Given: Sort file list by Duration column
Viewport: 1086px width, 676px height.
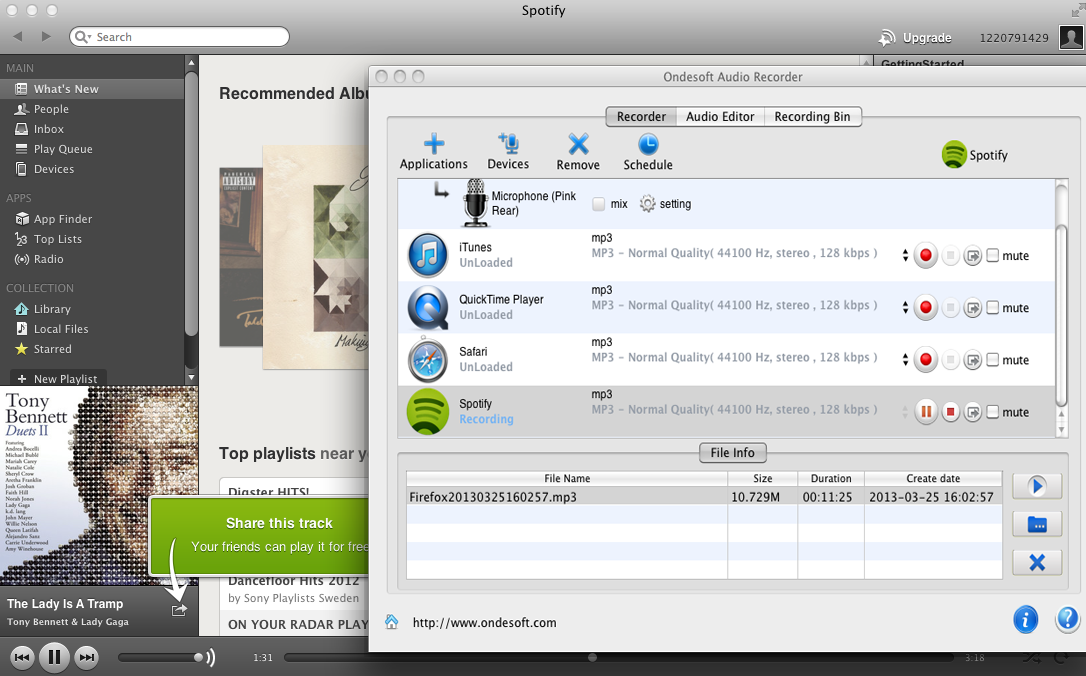Looking at the screenshot, I should click(830, 478).
